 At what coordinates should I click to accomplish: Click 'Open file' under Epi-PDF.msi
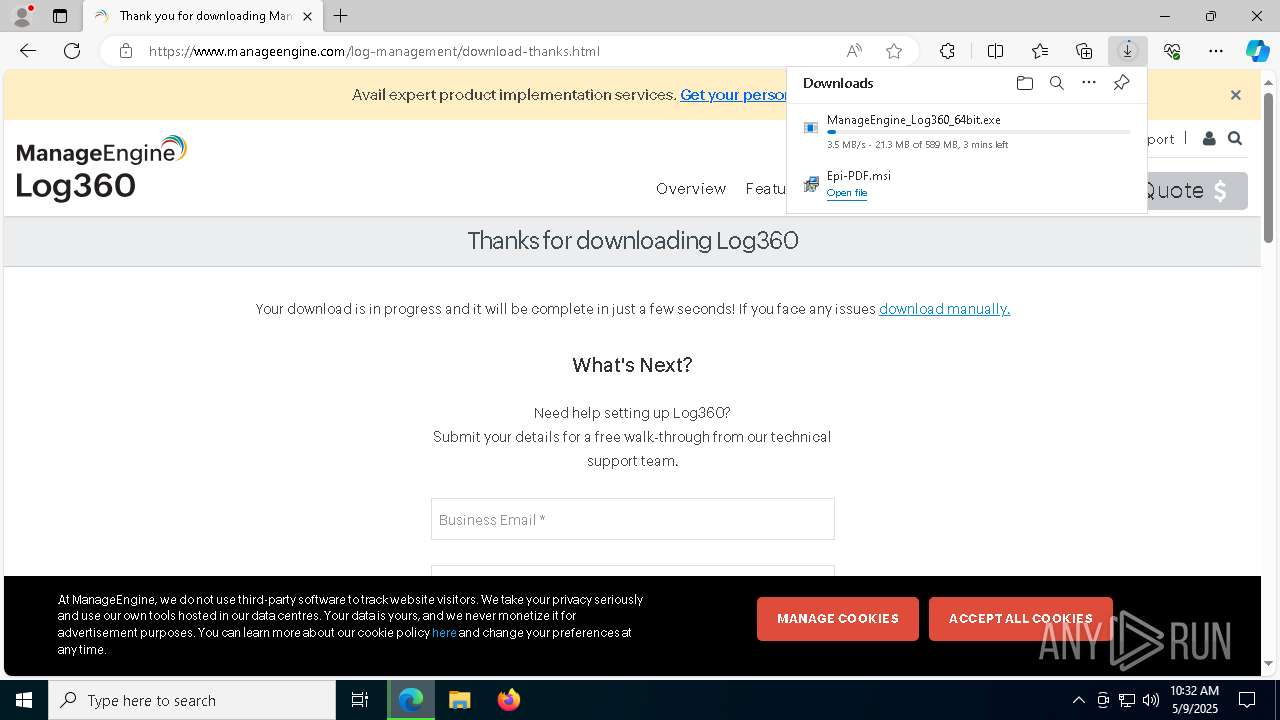coord(847,193)
